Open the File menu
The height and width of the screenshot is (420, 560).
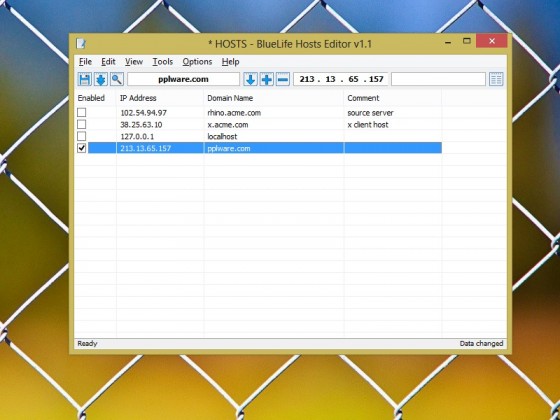coord(85,62)
